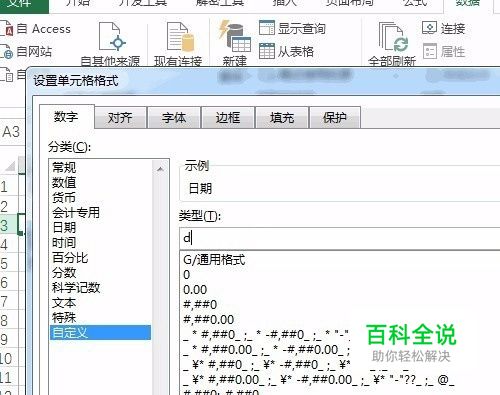Screen dimensions: 500x395
Task: Click the Connections (连接) button
Action: pos(443,28)
